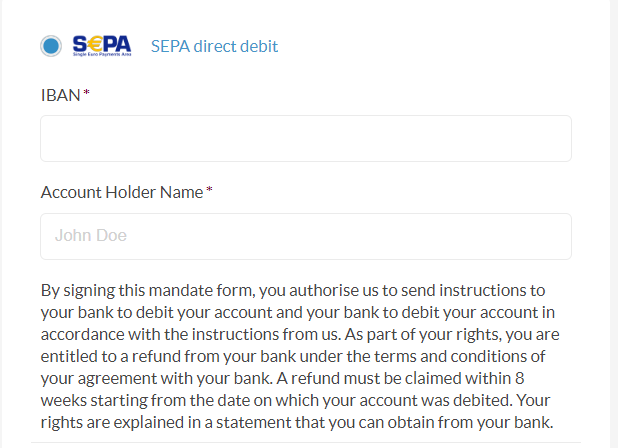The image size is (618, 448).
Task: Focus the IBAN input field
Action: click(x=305, y=139)
